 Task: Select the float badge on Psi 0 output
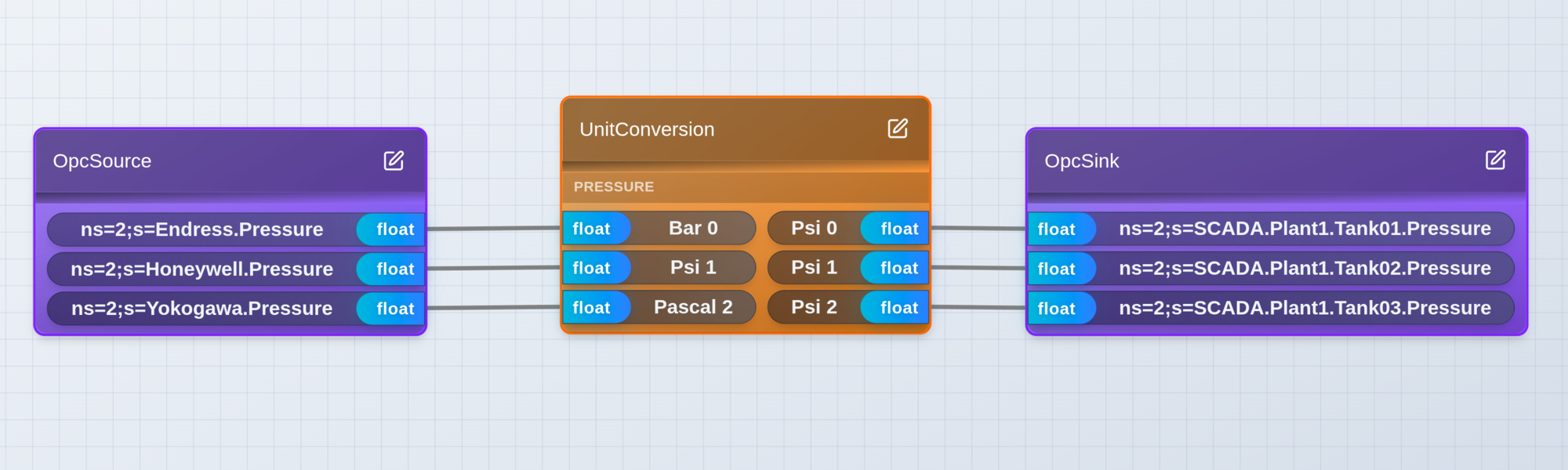click(x=896, y=228)
